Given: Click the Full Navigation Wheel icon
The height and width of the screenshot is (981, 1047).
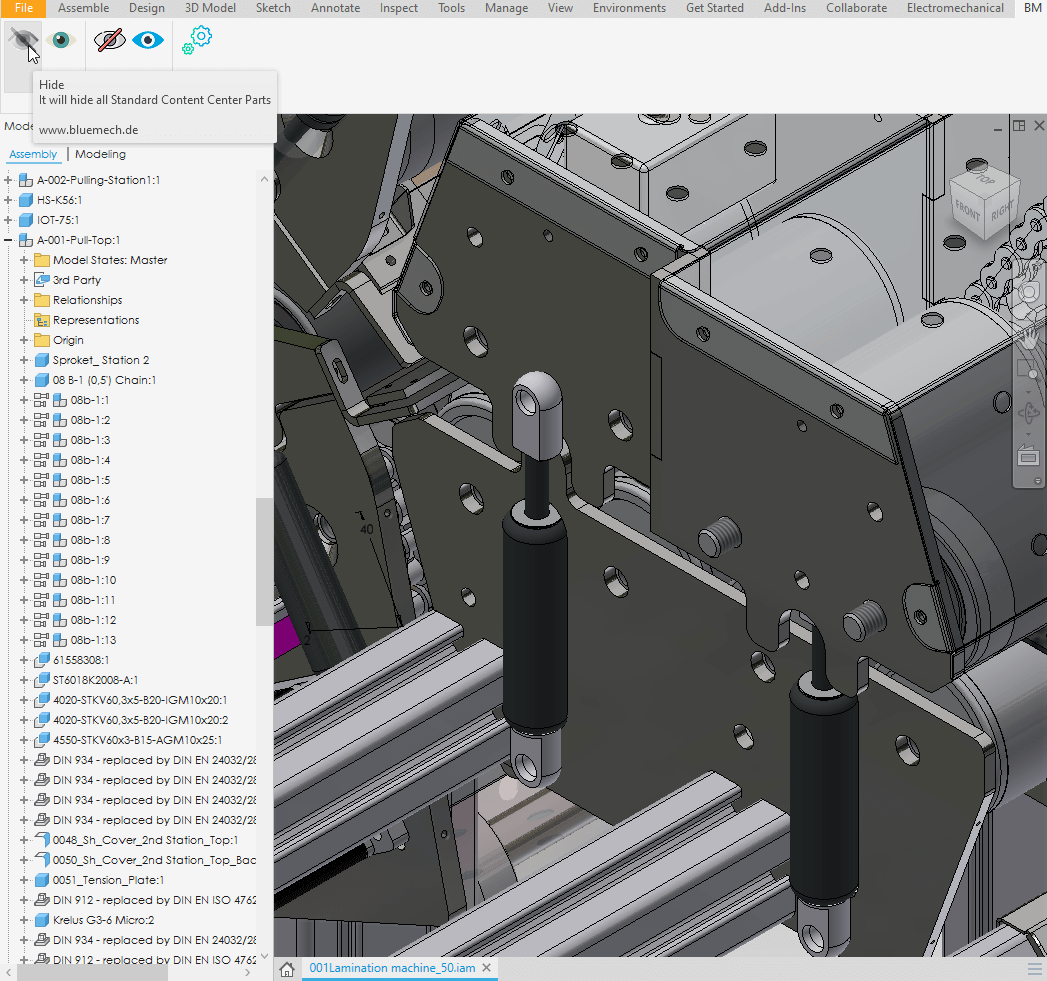Looking at the screenshot, I should (1027, 294).
